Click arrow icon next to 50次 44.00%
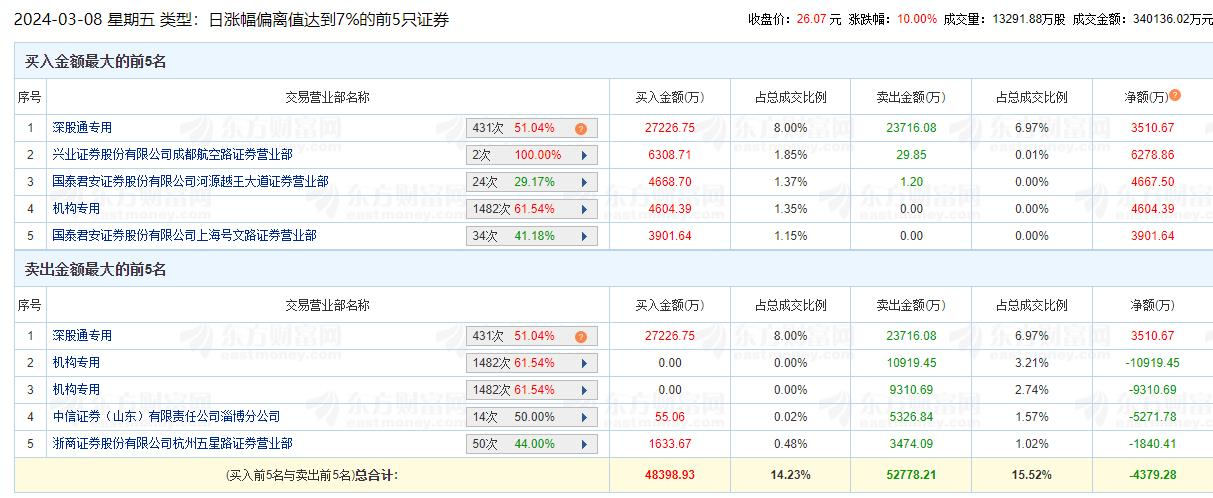The height and width of the screenshot is (498, 1213). coord(582,444)
